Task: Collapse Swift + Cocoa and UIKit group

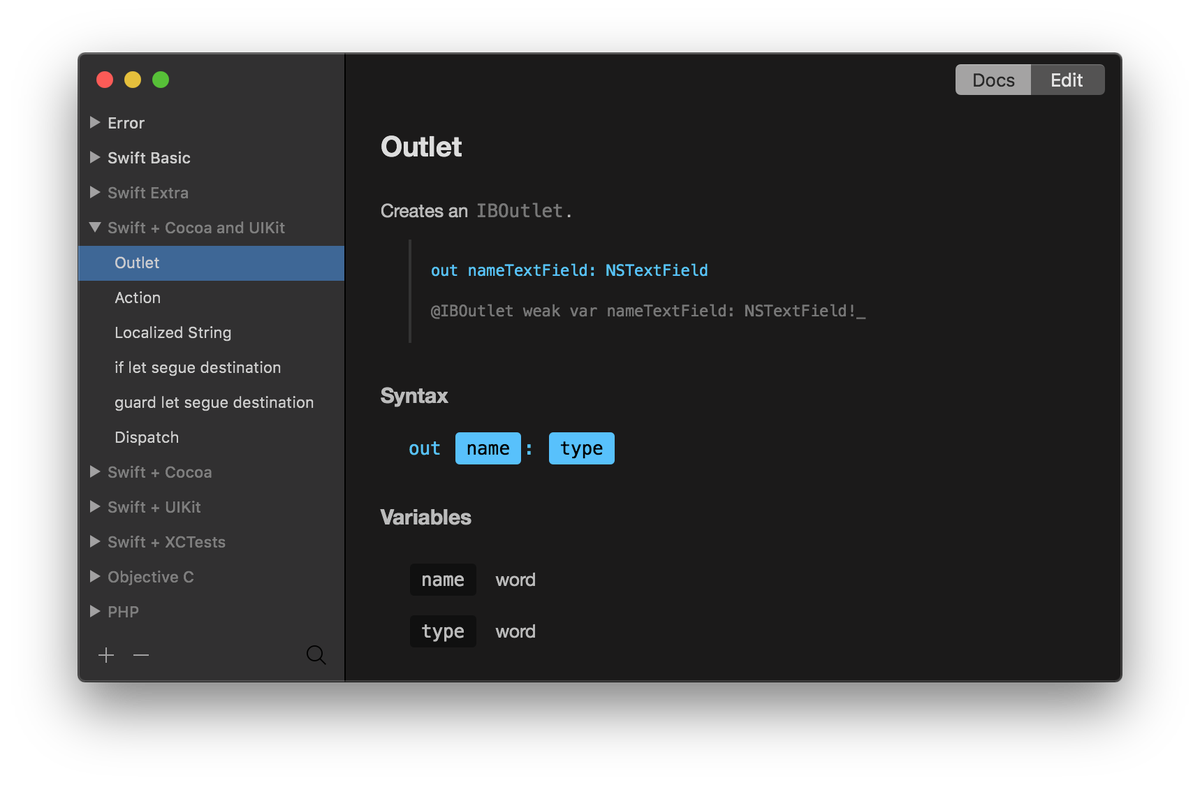Action: (95, 227)
